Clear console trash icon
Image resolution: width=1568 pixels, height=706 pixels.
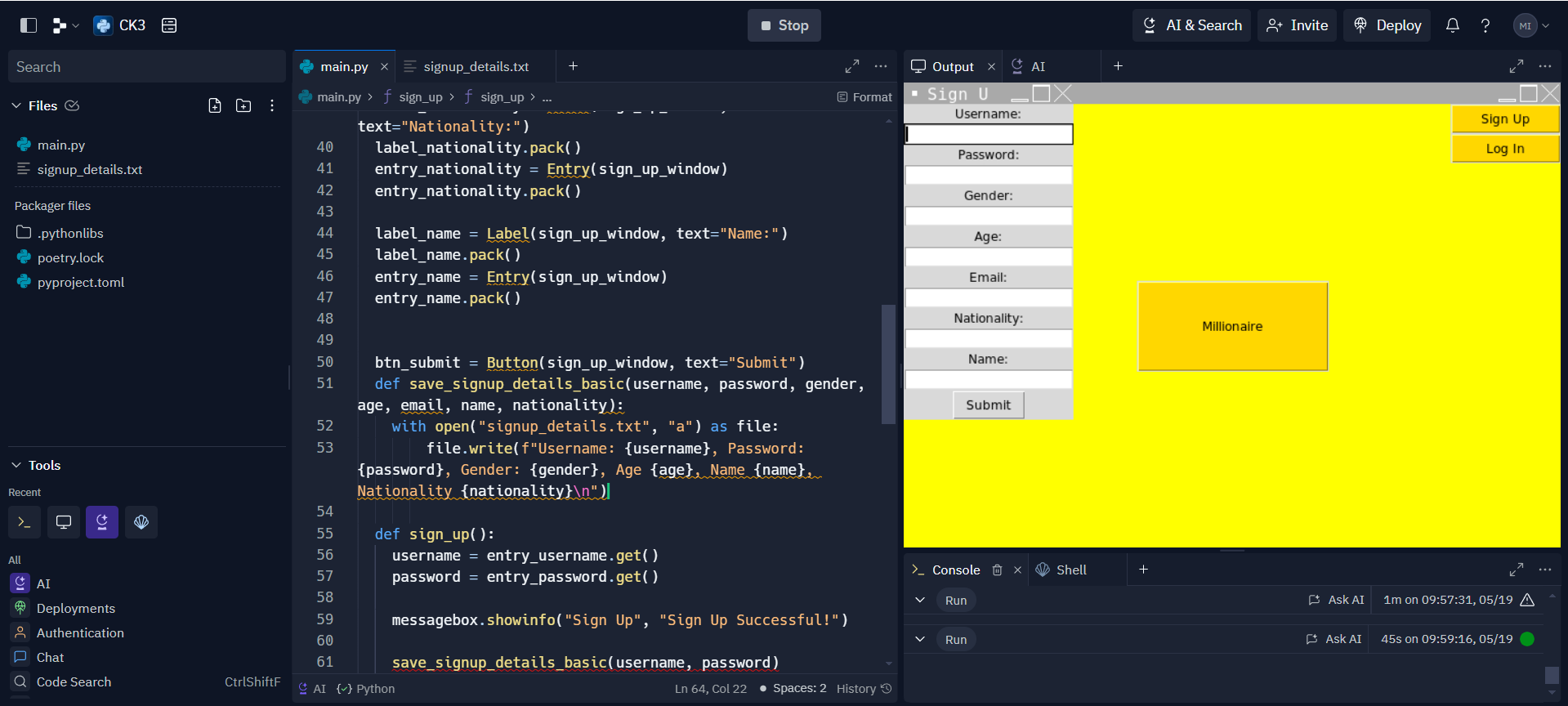[997, 570]
